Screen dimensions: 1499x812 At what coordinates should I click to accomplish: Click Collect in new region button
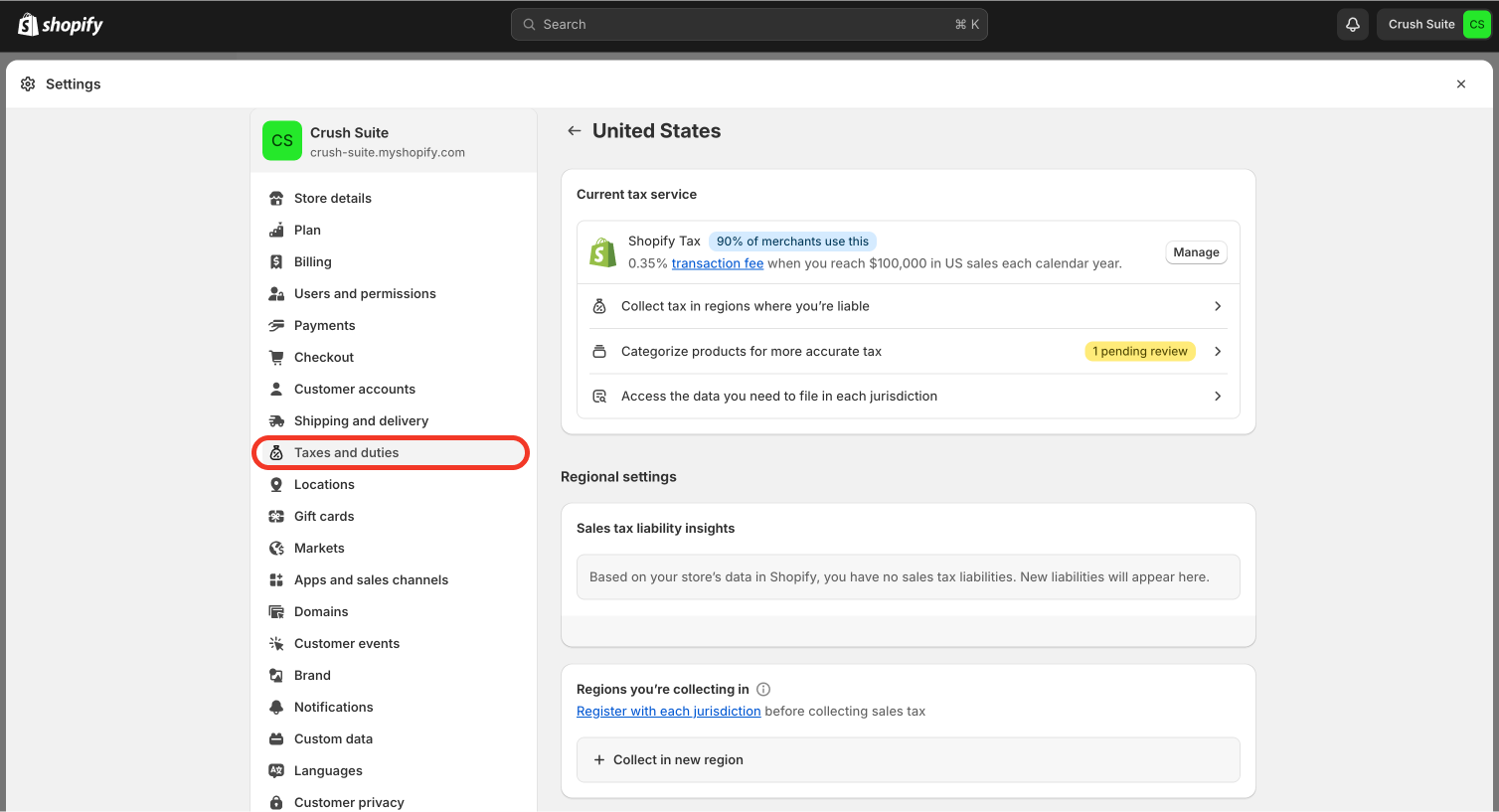[908, 760]
